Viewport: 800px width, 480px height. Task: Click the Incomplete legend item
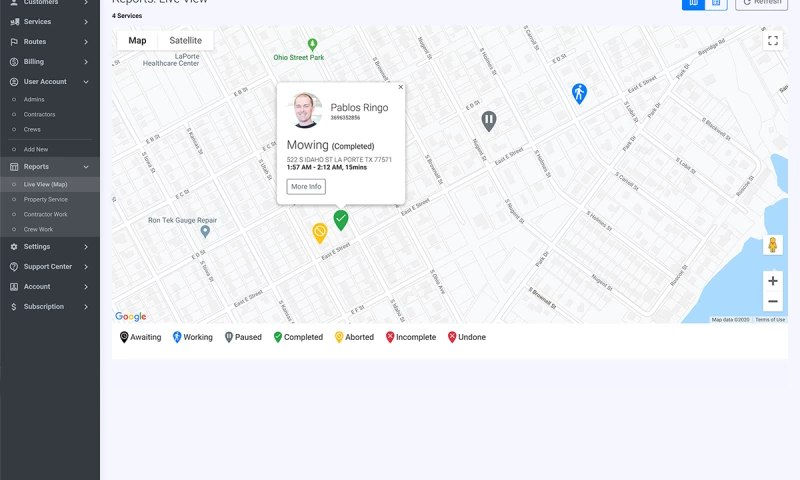pyautogui.click(x=411, y=337)
